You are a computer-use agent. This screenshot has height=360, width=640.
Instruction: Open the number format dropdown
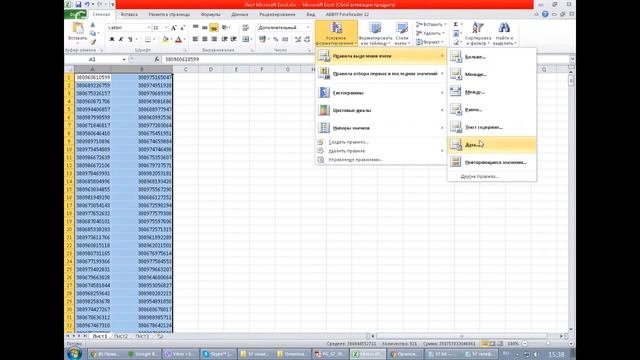point(308,27)
